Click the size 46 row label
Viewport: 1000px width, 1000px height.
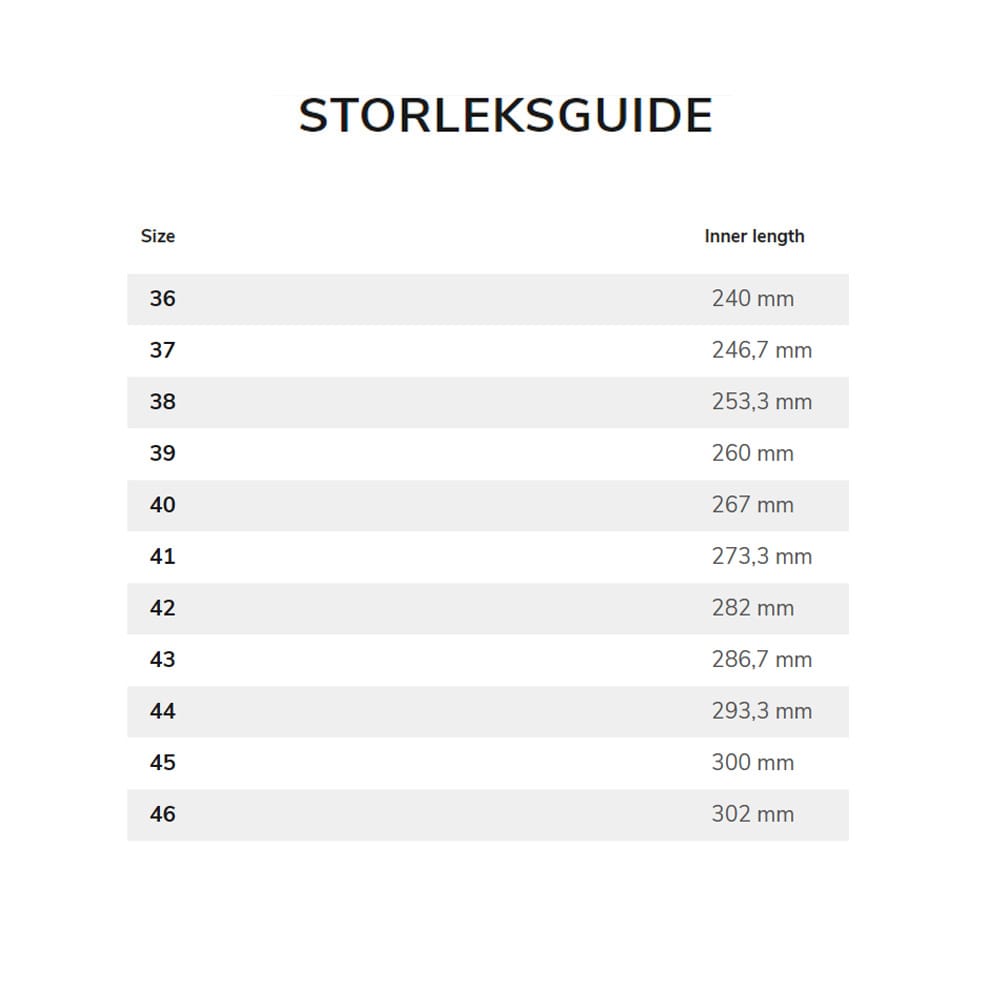pyautogui.click(x=162, y=815)
